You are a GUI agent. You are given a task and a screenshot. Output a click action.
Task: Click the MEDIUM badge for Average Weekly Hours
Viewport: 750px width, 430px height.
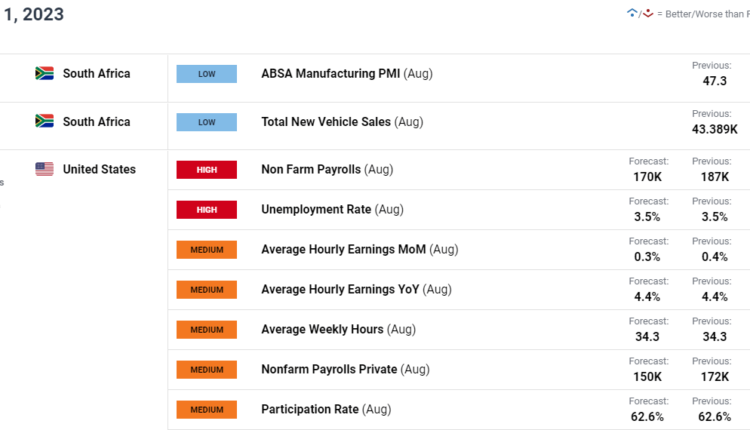click(x=206, y=330)
